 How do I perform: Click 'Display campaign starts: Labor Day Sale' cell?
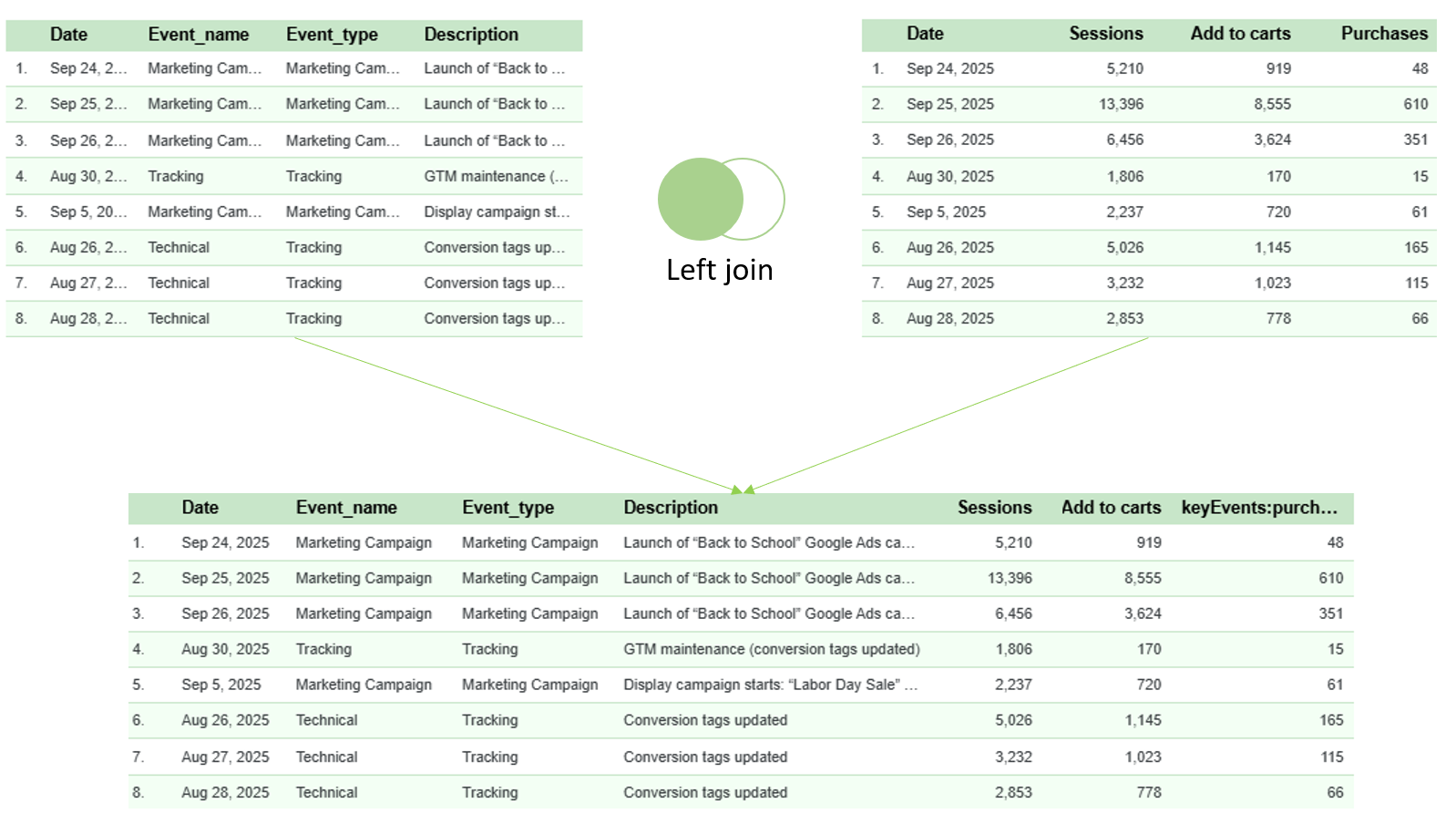770,685
